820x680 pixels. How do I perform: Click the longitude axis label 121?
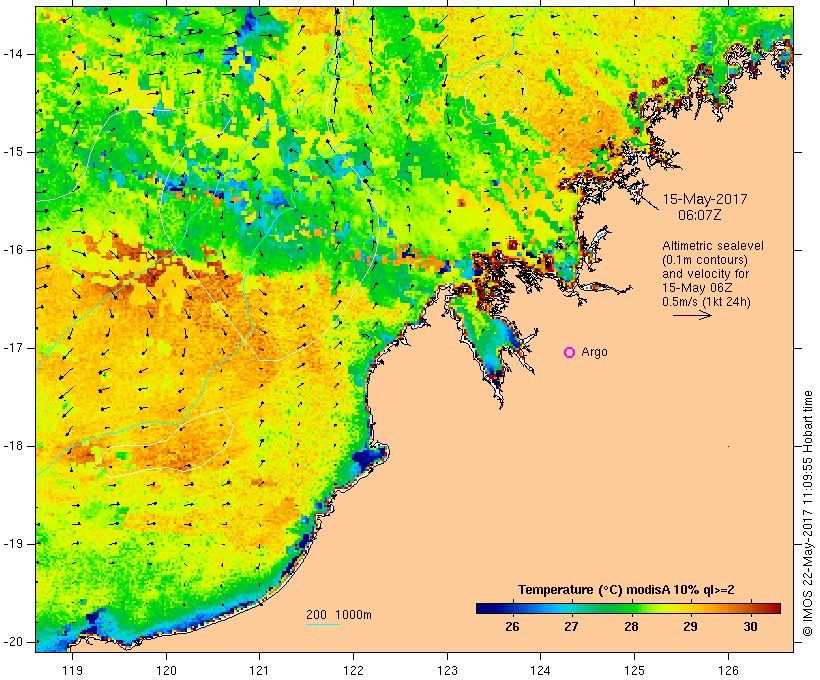[259, 671]
